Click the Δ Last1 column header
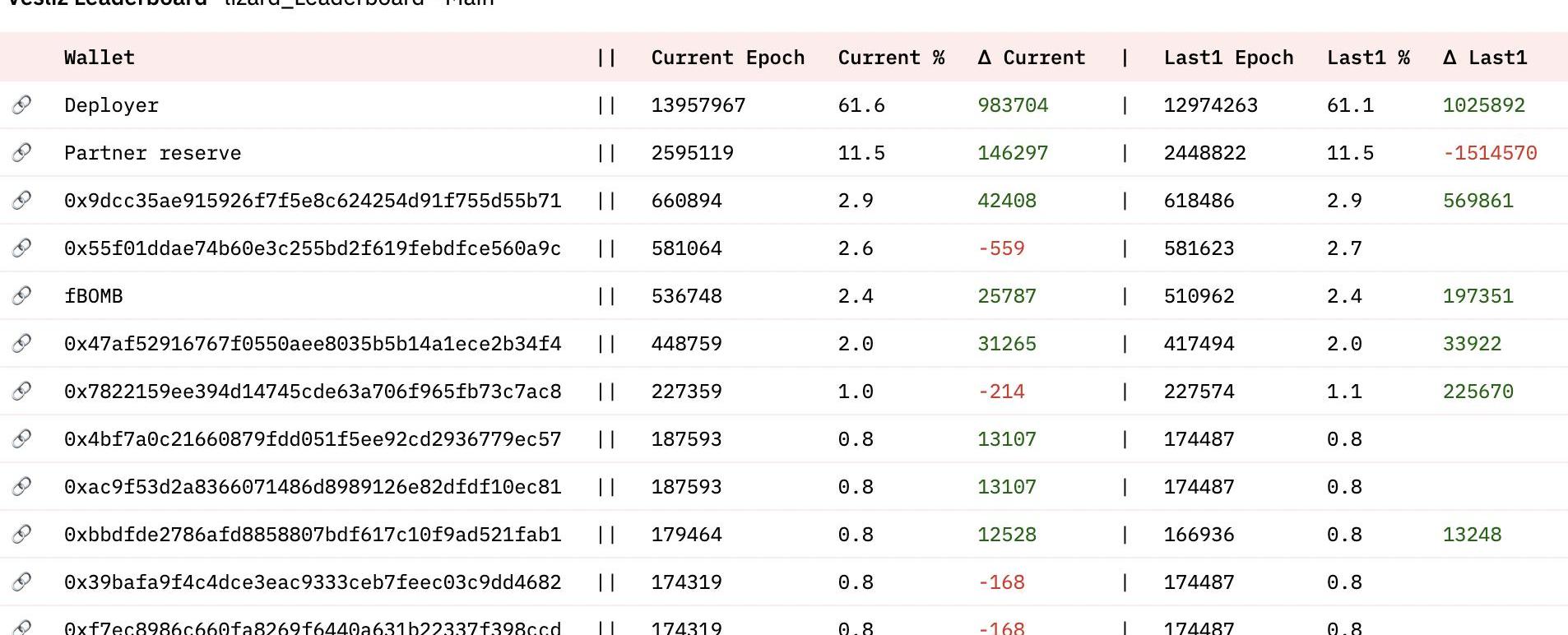The height and width of the screenshot is (635, 1568). (1484, 58)
